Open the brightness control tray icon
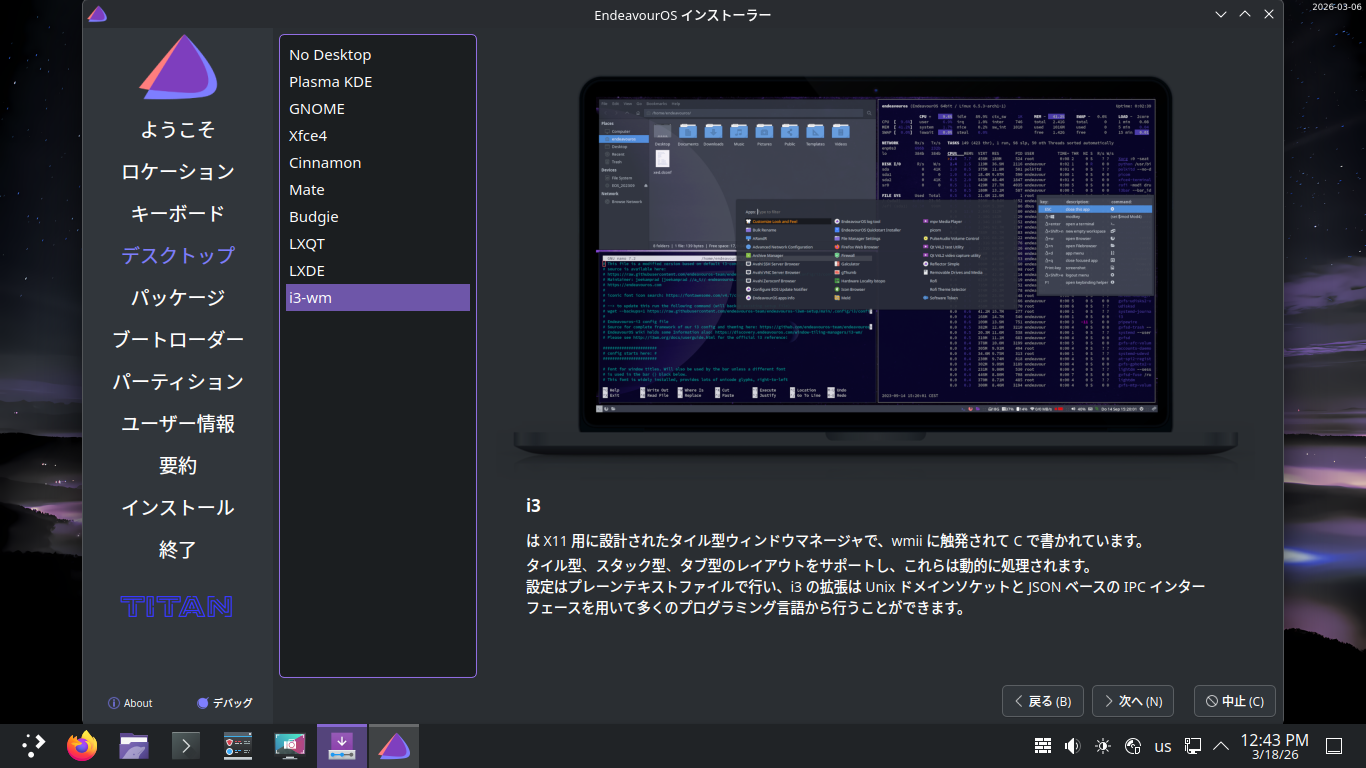This screenshot has height=768, width=1366. 1103,746
